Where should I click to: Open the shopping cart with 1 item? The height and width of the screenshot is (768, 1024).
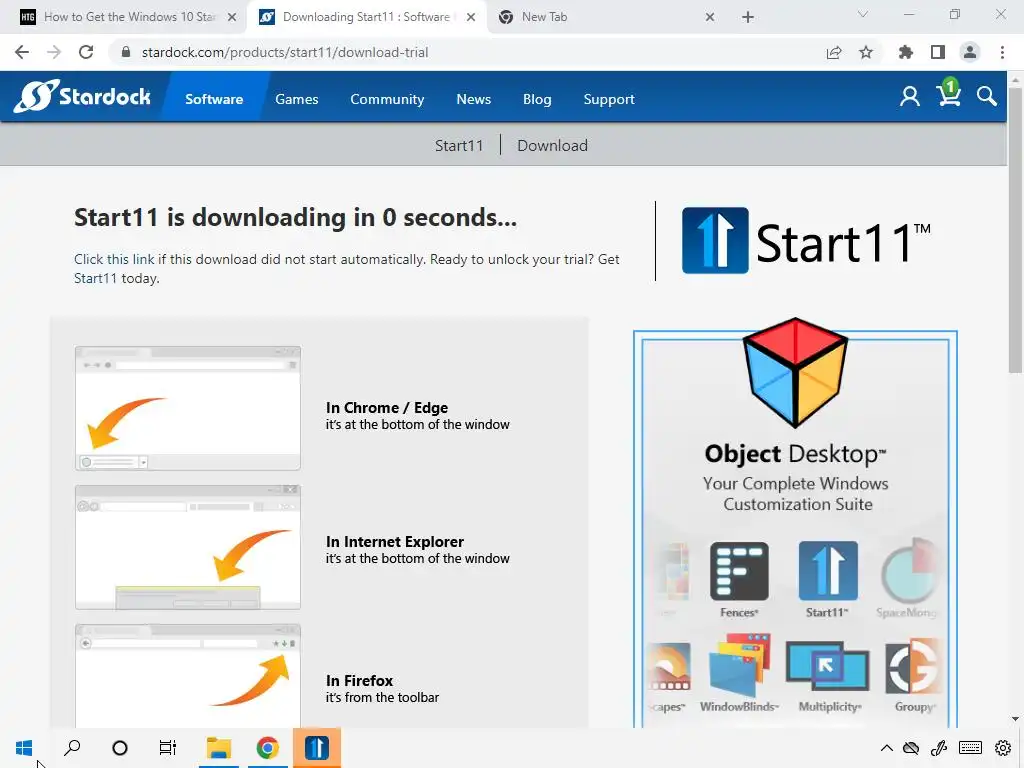[948, 93]
